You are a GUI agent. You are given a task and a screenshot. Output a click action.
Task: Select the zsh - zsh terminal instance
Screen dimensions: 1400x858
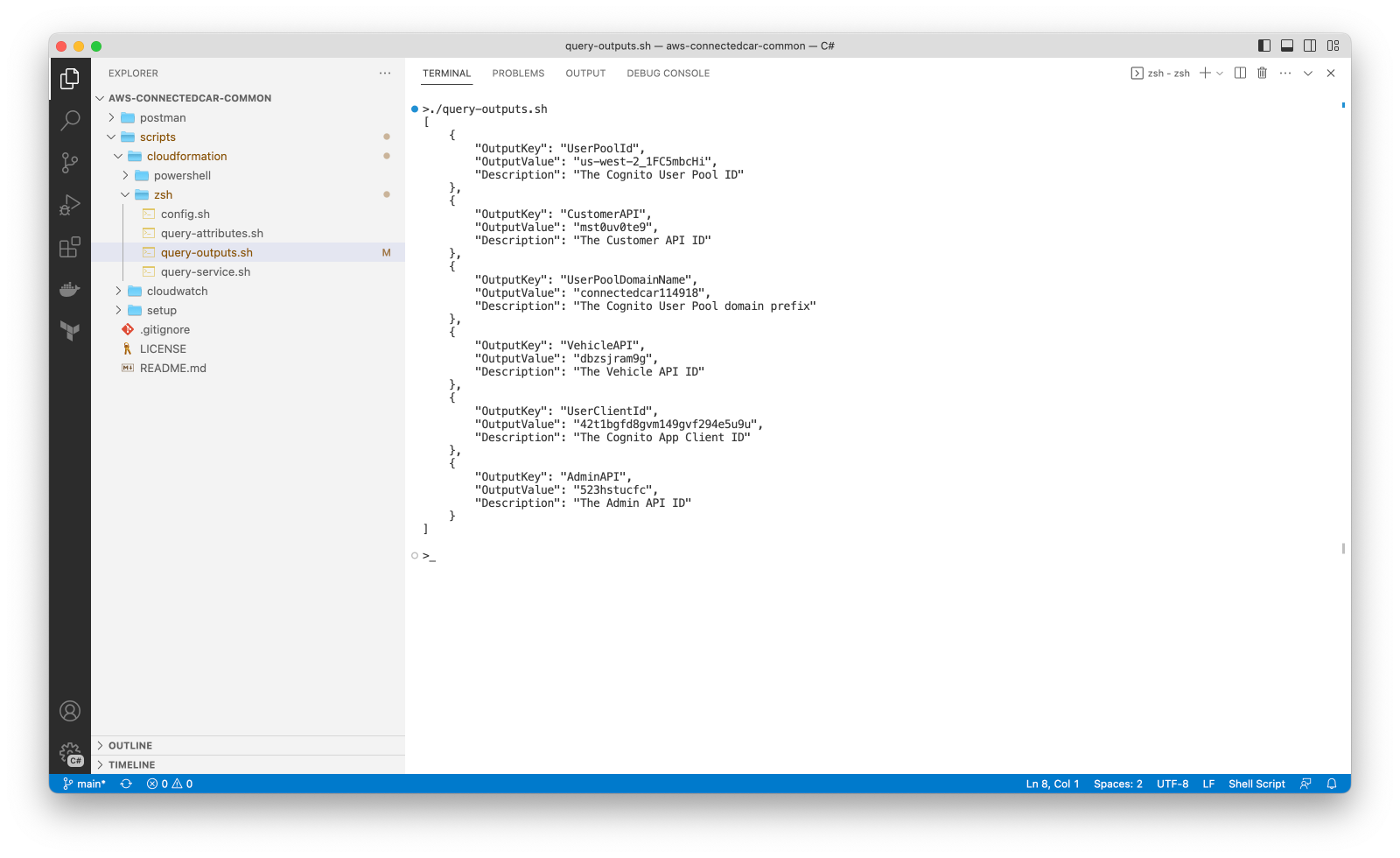coord(1160,74)
